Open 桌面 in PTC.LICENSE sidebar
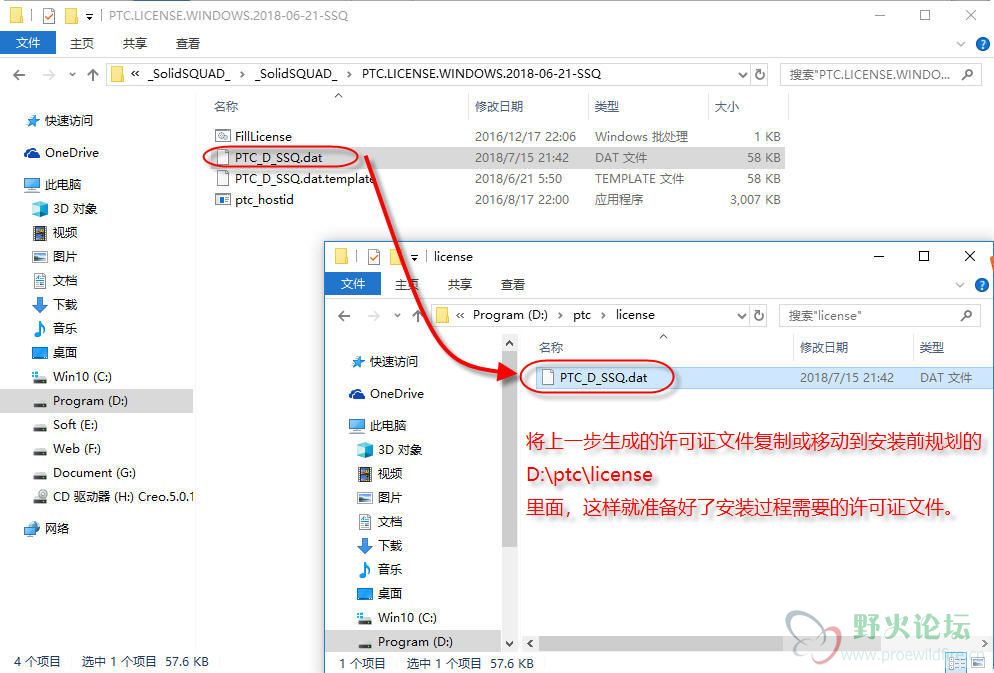The image size is (994, 673). (x=56, y=352)
